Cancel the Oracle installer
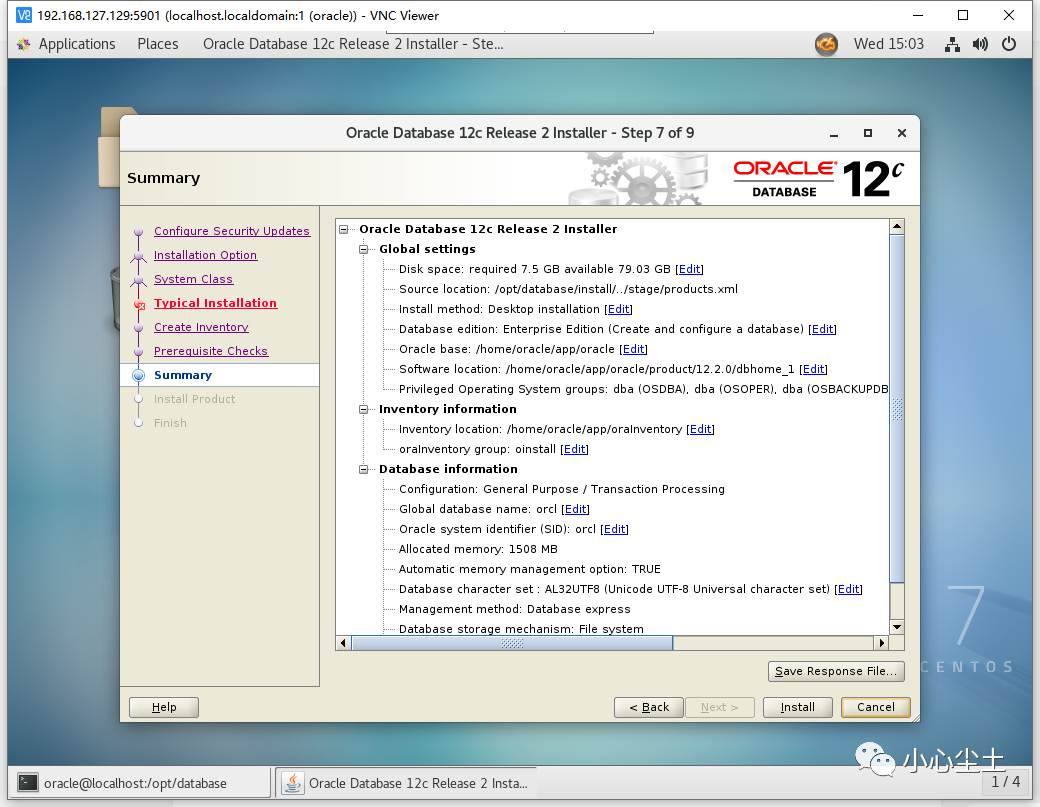 (876, 707)
